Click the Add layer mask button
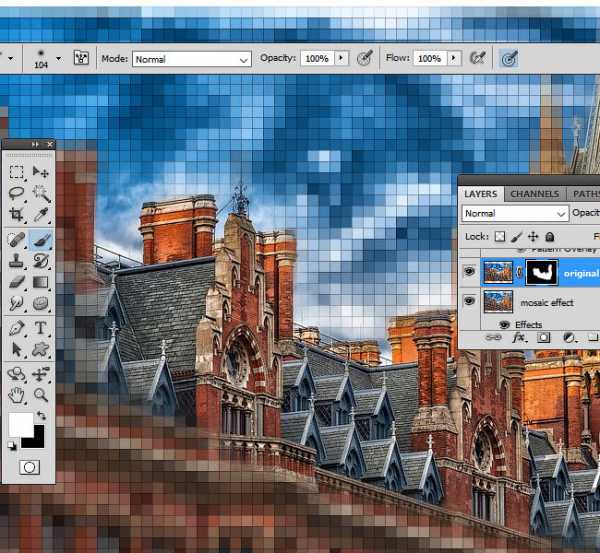The image size is (600, 553). pos(543,339)
